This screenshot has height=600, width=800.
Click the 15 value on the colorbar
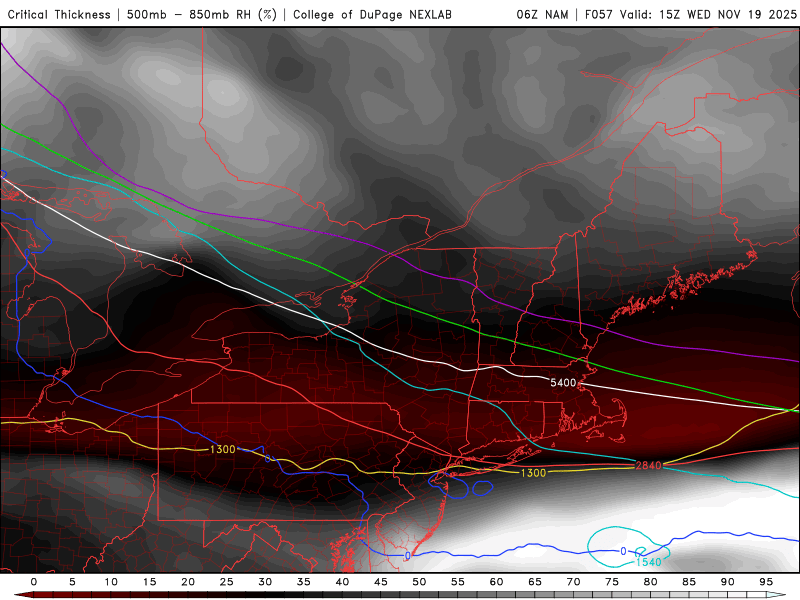click(x=149, y=582)
